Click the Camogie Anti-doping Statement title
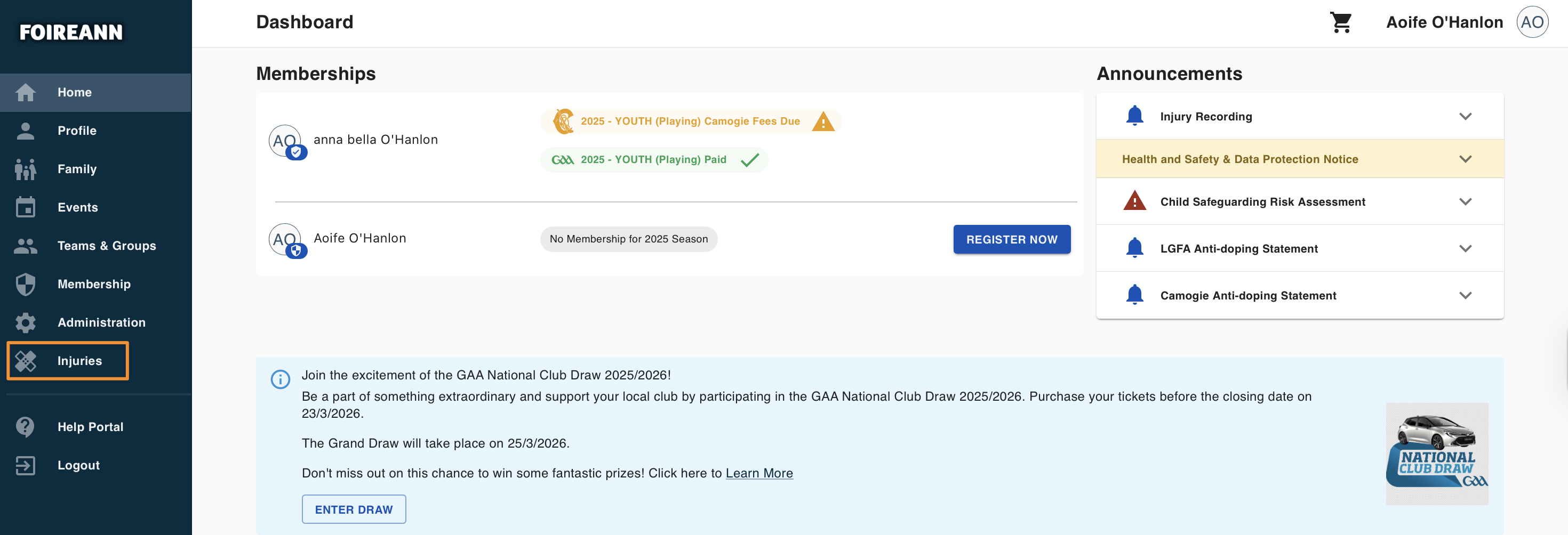The image size is (1568, 535). [1248, 295]
